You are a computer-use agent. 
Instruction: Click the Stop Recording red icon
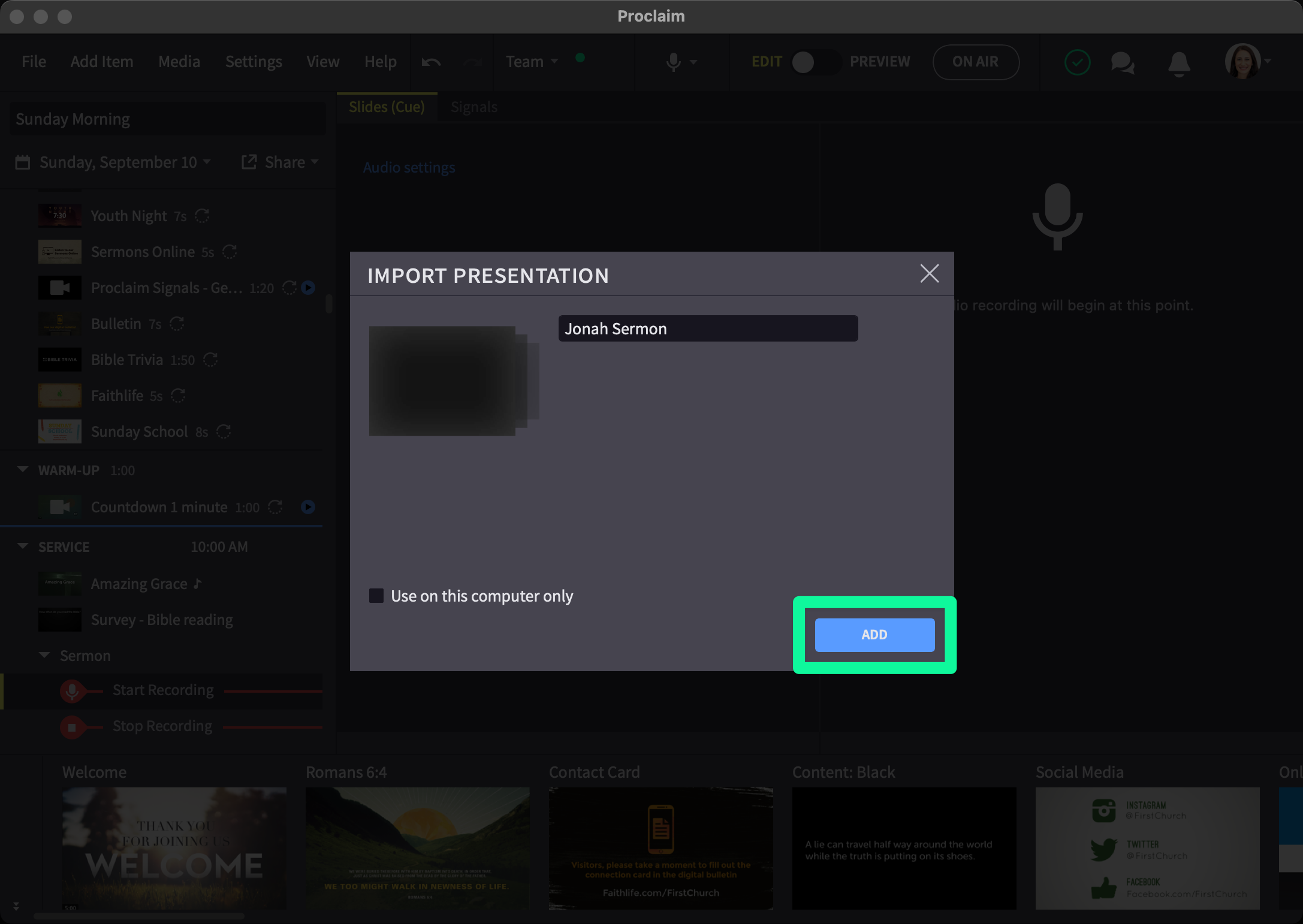point(72,727)
